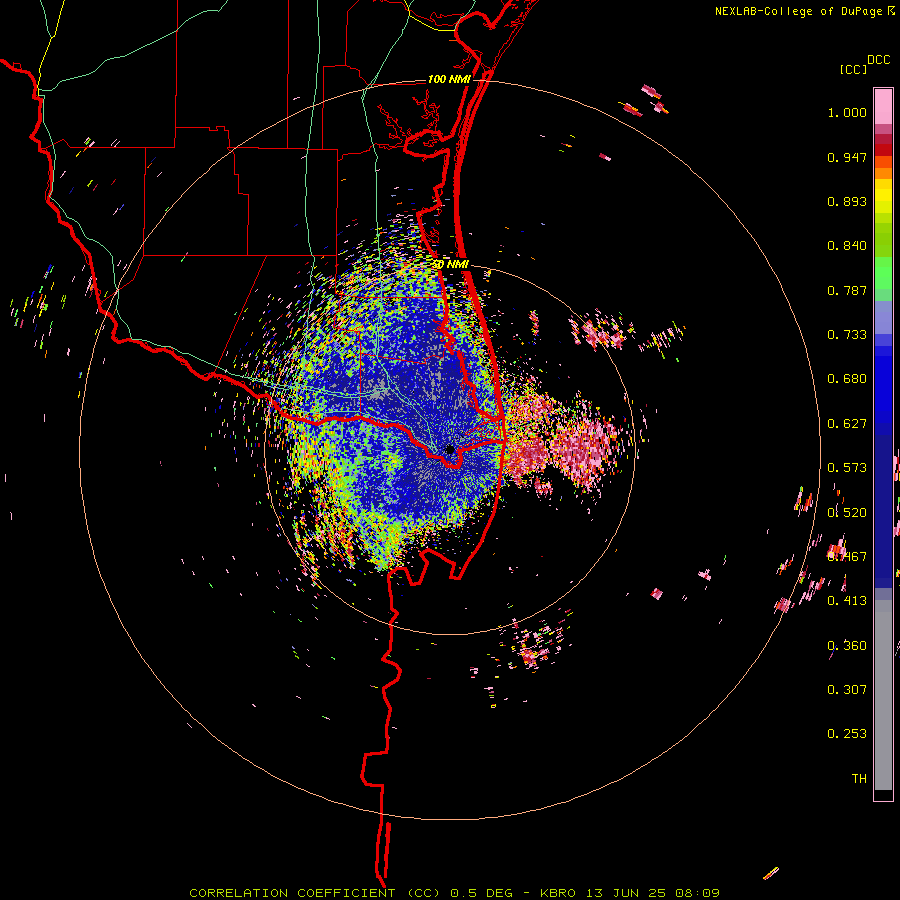Screen dimensions: 900x900
Task: Click the NEXLAB-College of DuPage label
Action: pyautogui.click(x=798, y=11)
